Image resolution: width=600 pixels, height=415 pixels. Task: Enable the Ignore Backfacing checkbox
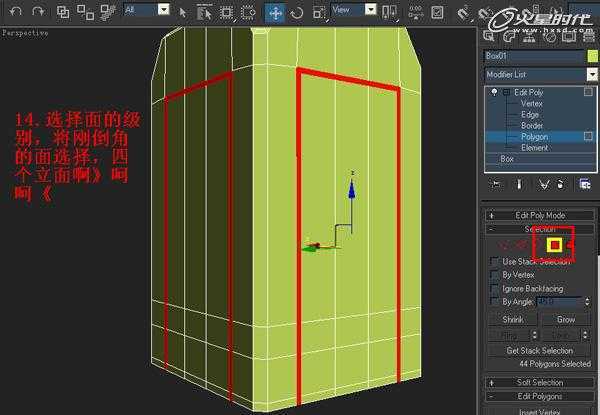point(494,288)
